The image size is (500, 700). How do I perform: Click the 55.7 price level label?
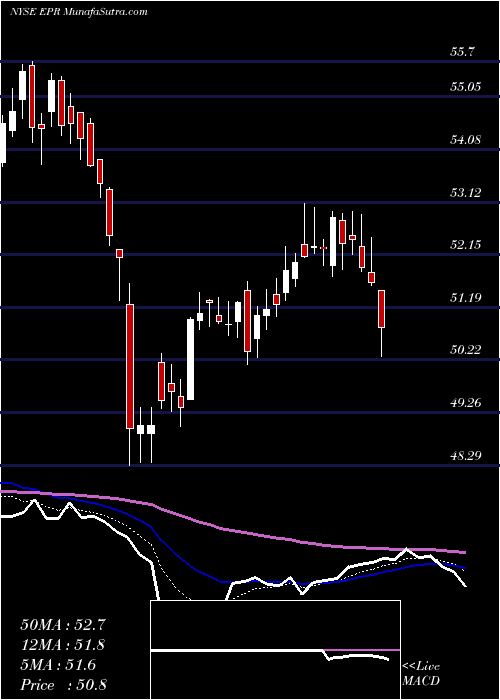[x=462, y=52]
